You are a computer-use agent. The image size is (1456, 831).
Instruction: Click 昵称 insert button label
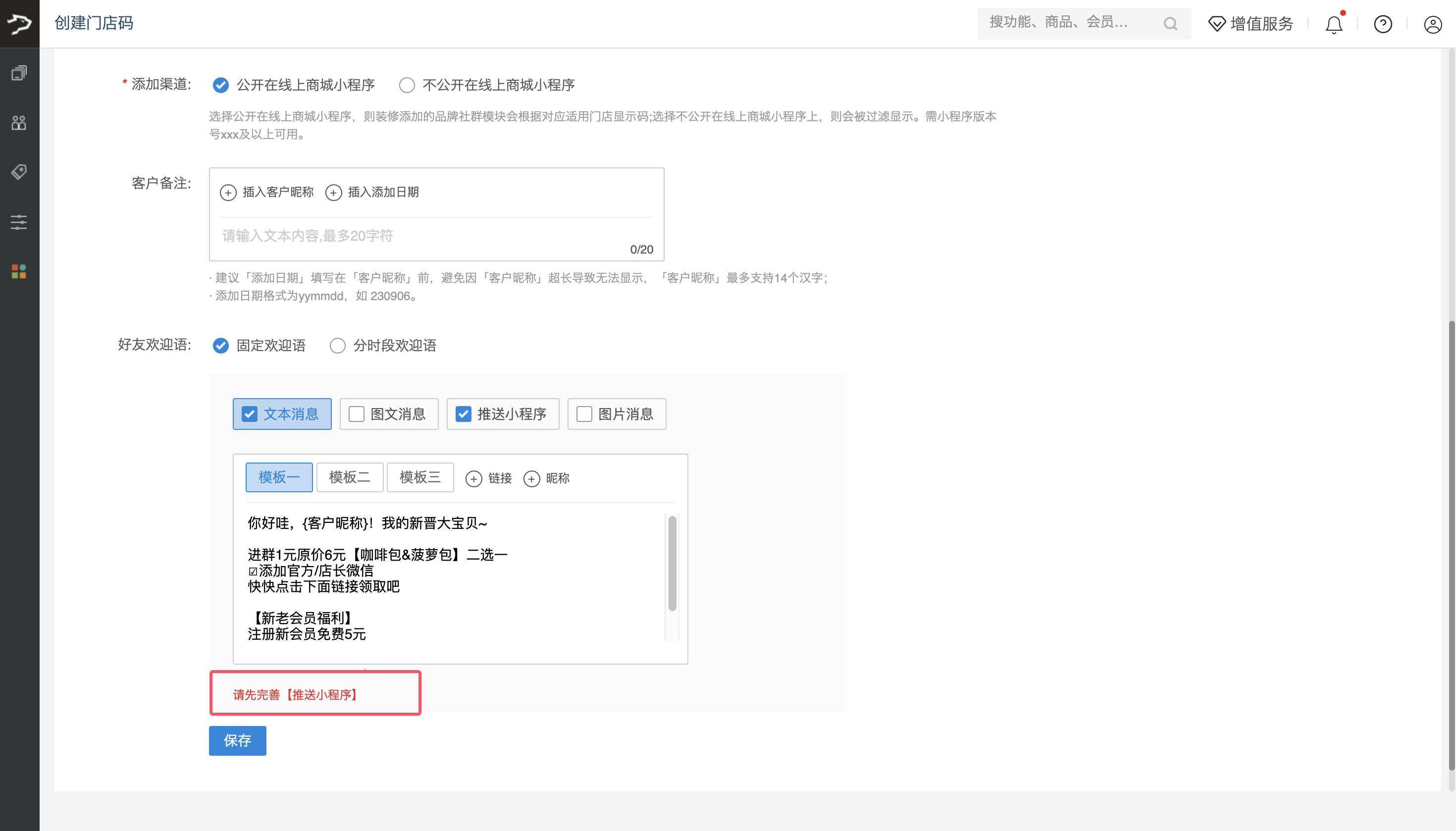(x=558, y=478)
